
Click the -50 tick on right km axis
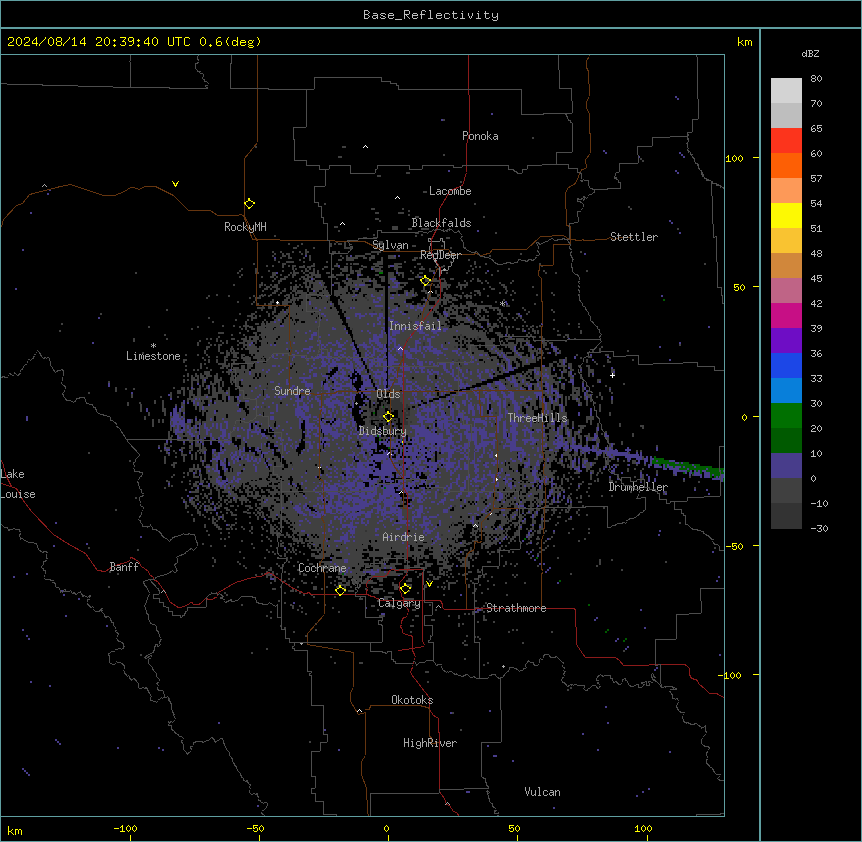pos(734,546)
